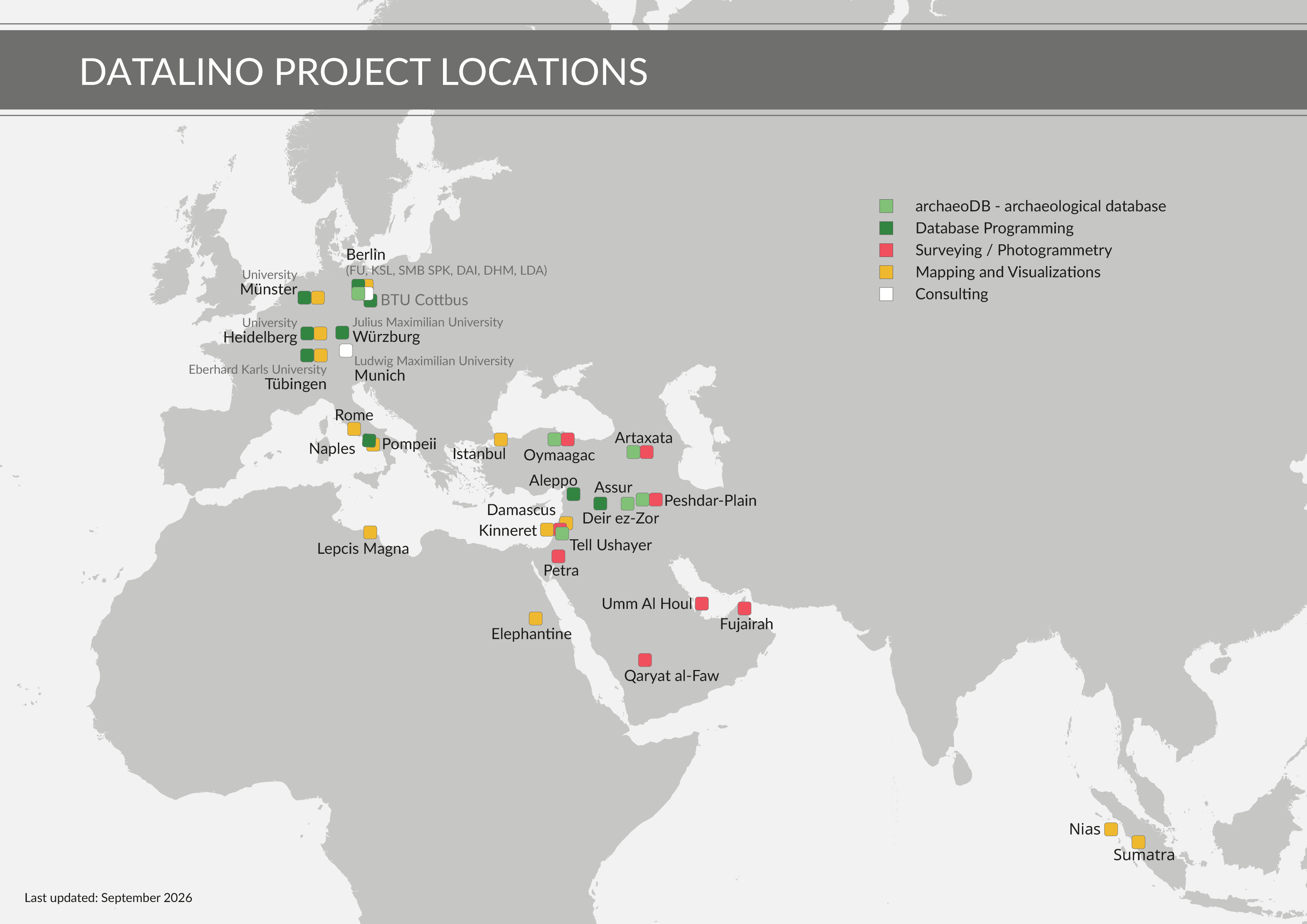Click the Mapping and Visualizations yellow legend swatch
1307x924 pixels.
coord(886,272)
